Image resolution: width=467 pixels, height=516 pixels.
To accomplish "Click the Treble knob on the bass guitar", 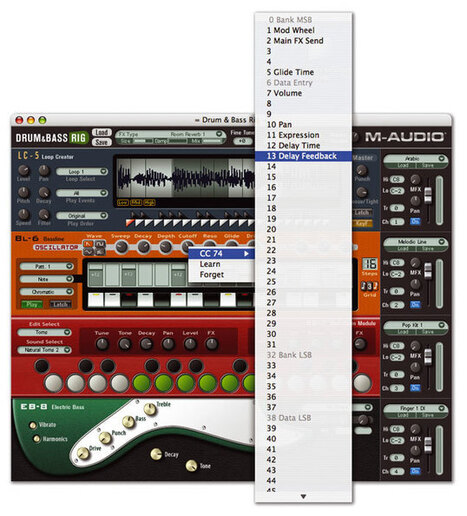I will [150, 409].
